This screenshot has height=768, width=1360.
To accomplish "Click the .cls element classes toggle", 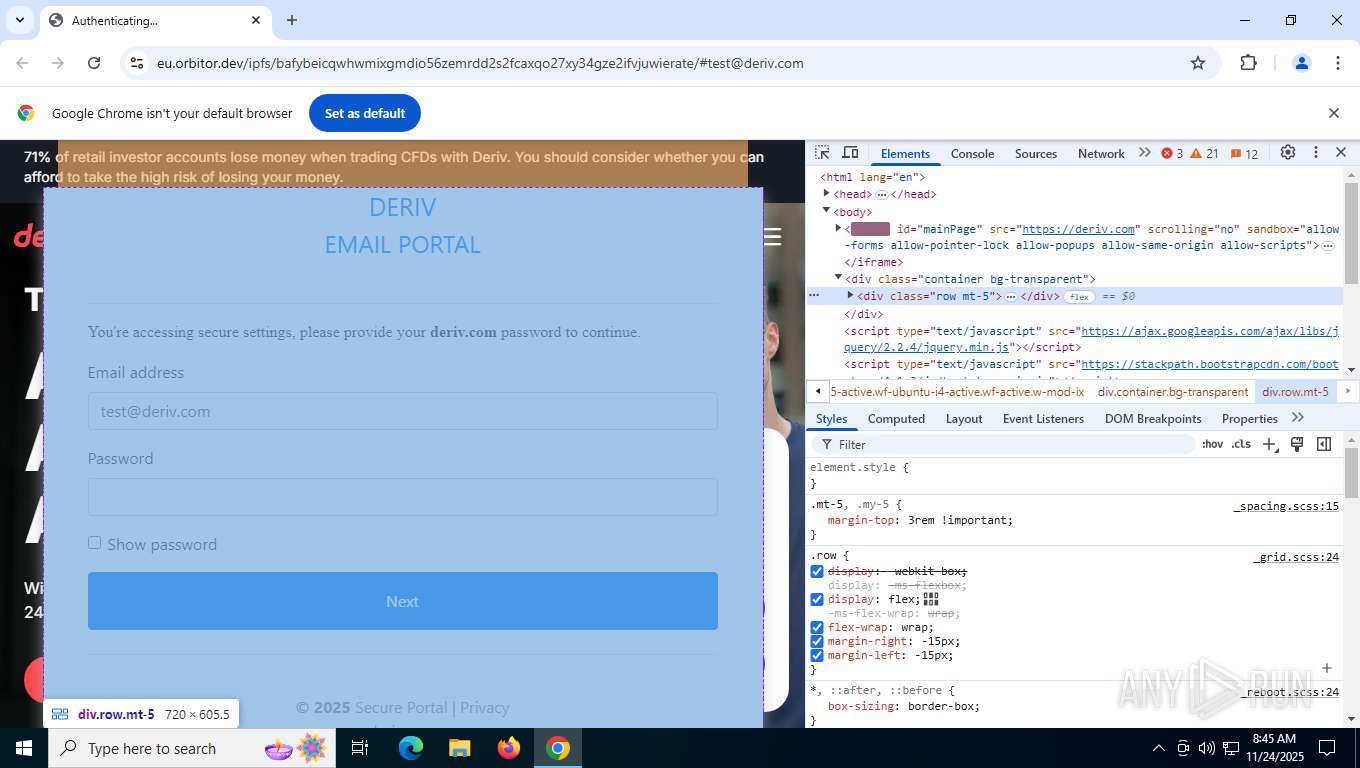I will 1241,444.
